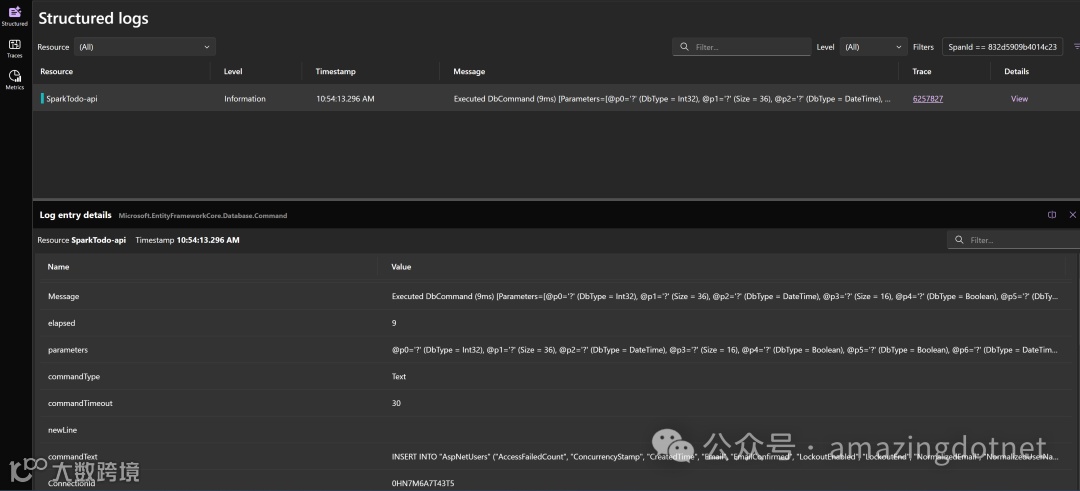The image size is (1080, 491).
Task: Click View link for SparkTodo-api log
Action: point(1019,99)
